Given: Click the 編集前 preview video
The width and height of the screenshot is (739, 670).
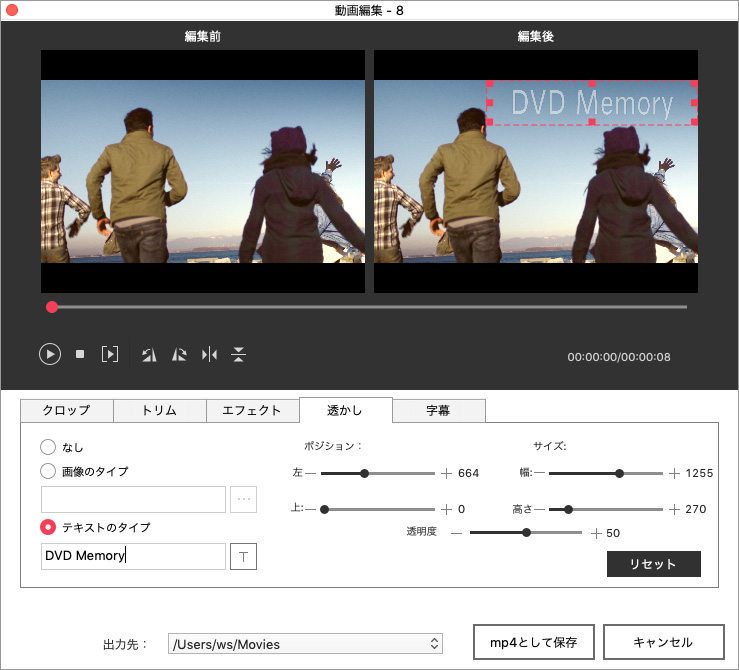Looking at the screenshot, I should point(203,172).
